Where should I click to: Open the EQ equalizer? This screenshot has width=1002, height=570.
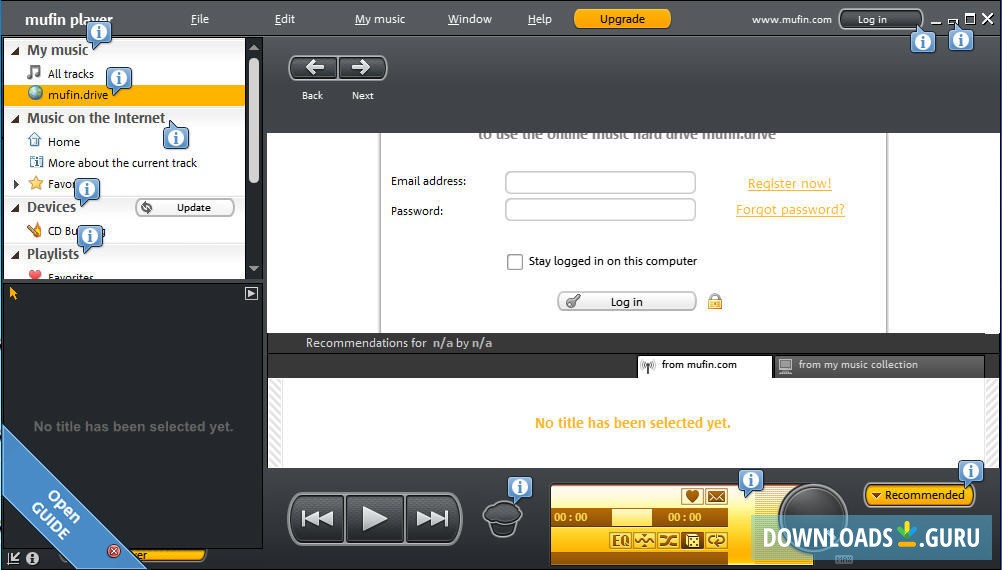[620, 541]
